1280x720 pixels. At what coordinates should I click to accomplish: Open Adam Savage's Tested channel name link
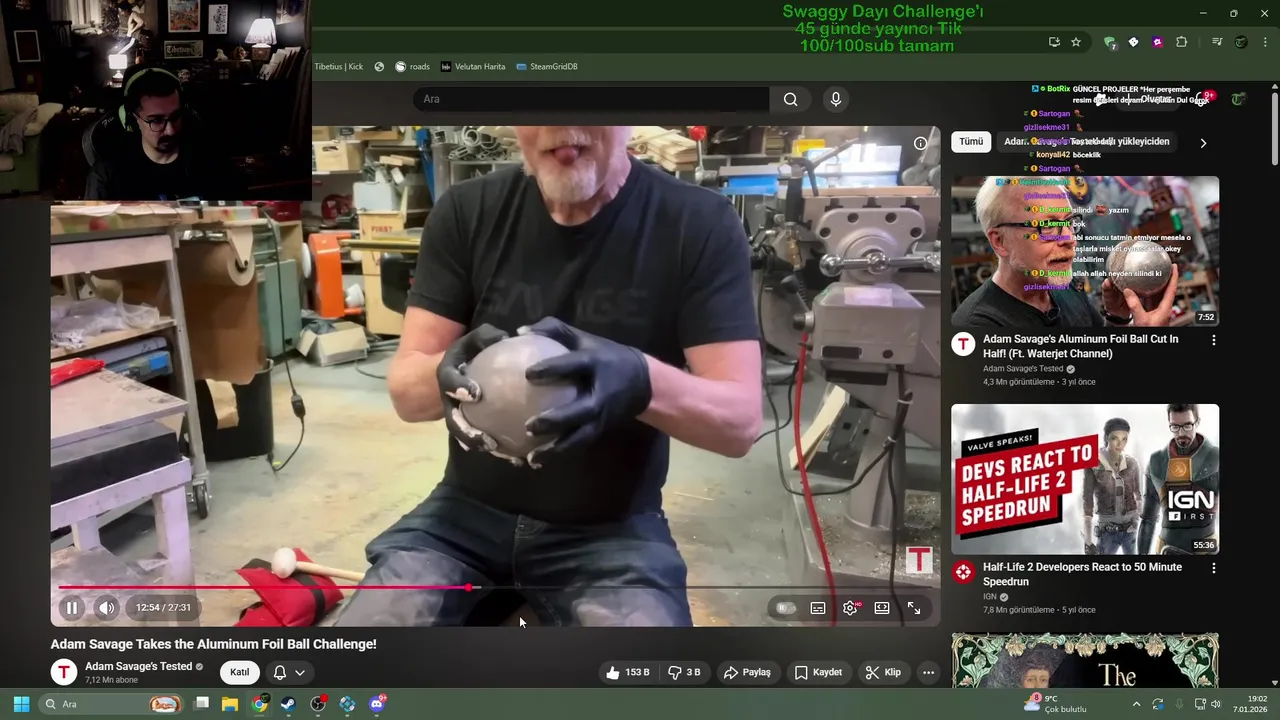(138, 666)
